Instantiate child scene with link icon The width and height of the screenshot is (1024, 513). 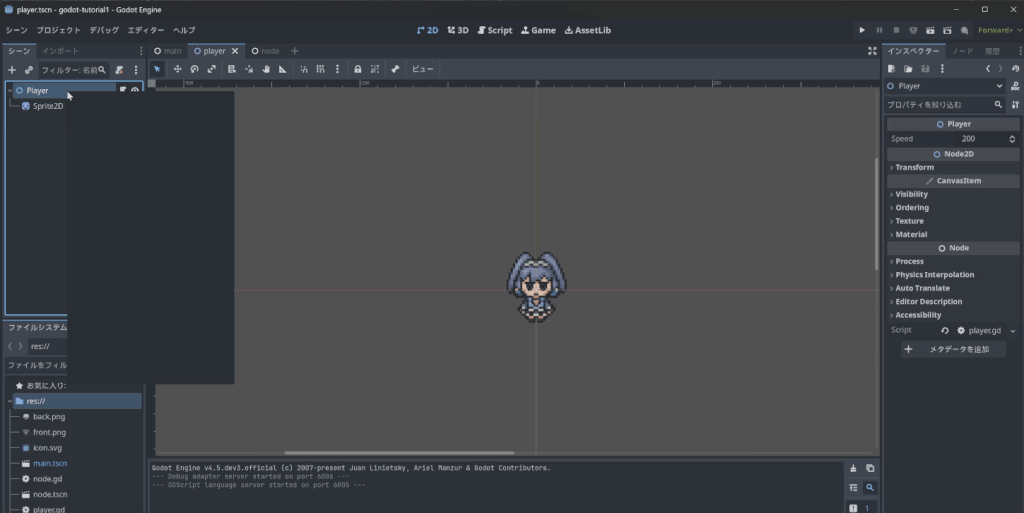29,70
